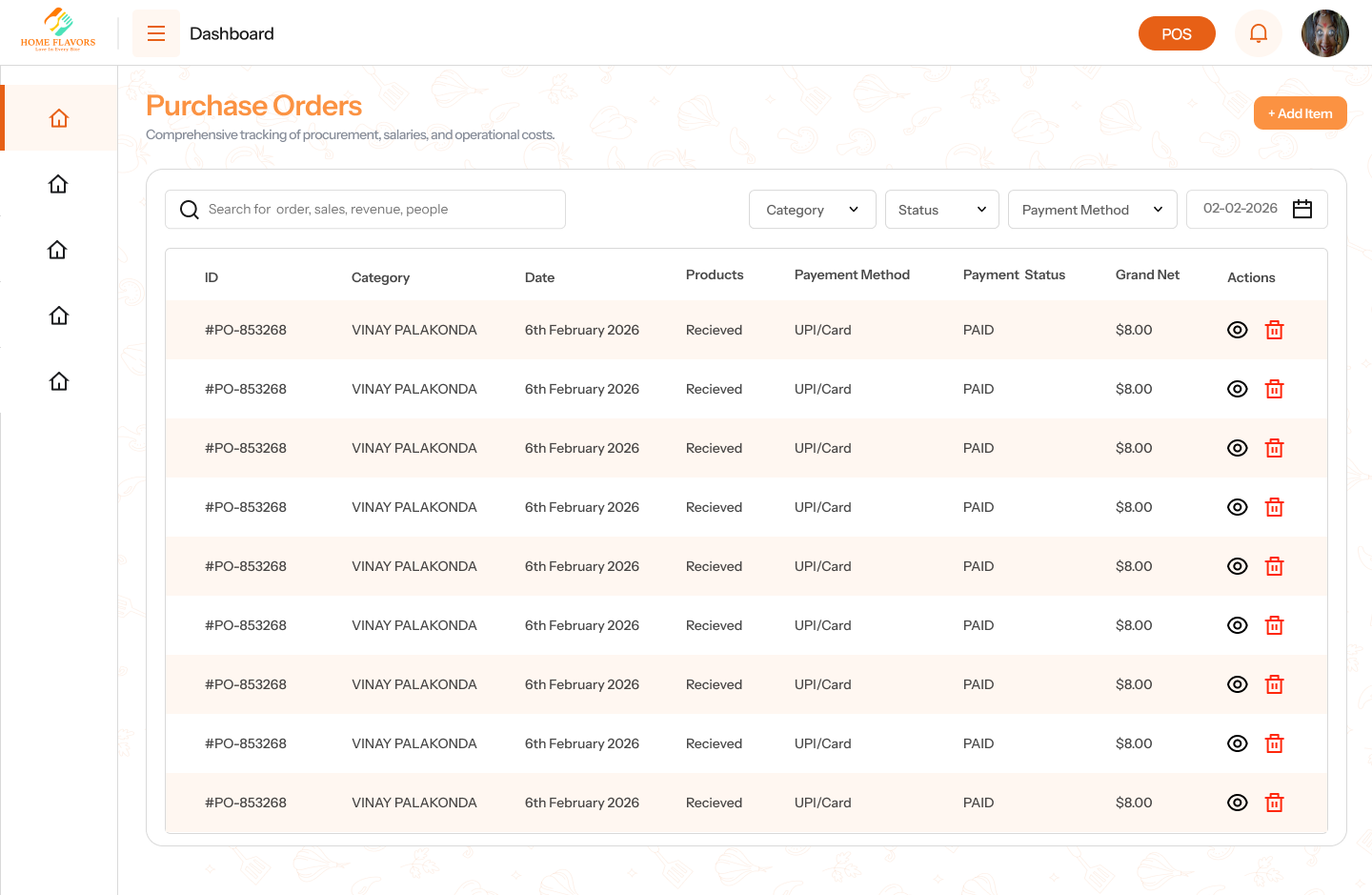Click the eye icon in eighth row
Viewport: 1372px width, 895px height.
coord(1237,743)
